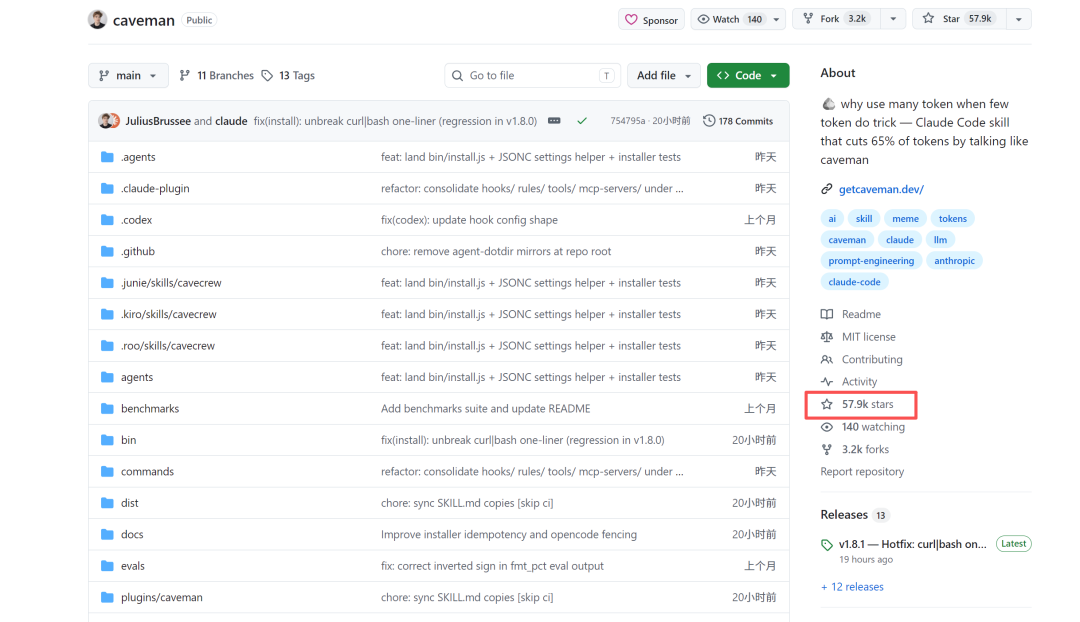Select the caveman topic tag
Image resolution: width=1080 pixels, height=622 pixels.
tap(847, 240)
